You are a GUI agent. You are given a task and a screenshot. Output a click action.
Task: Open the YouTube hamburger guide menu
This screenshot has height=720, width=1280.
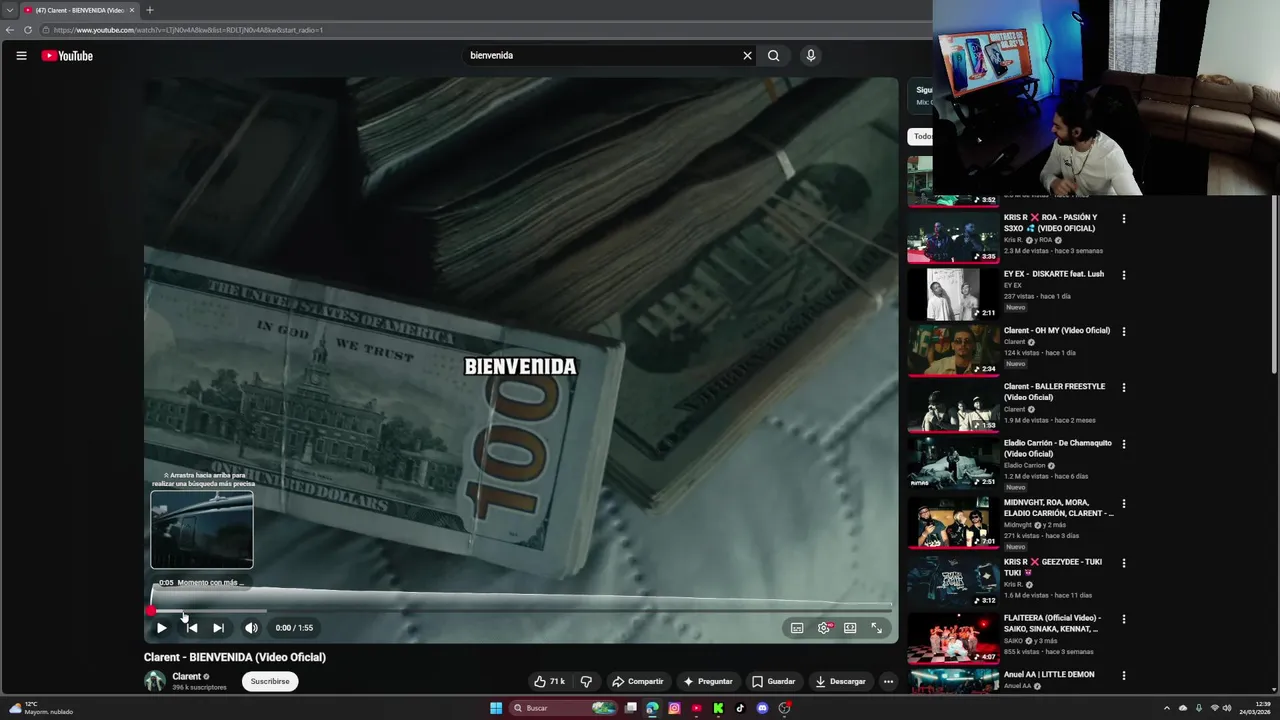coord(21,56)
